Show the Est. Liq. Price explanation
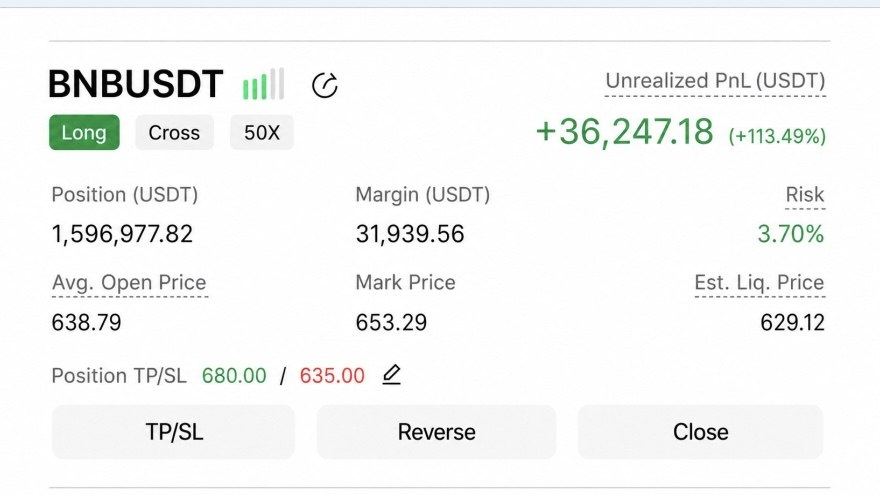Screen dimensions: 880x495 coord(759,282)
